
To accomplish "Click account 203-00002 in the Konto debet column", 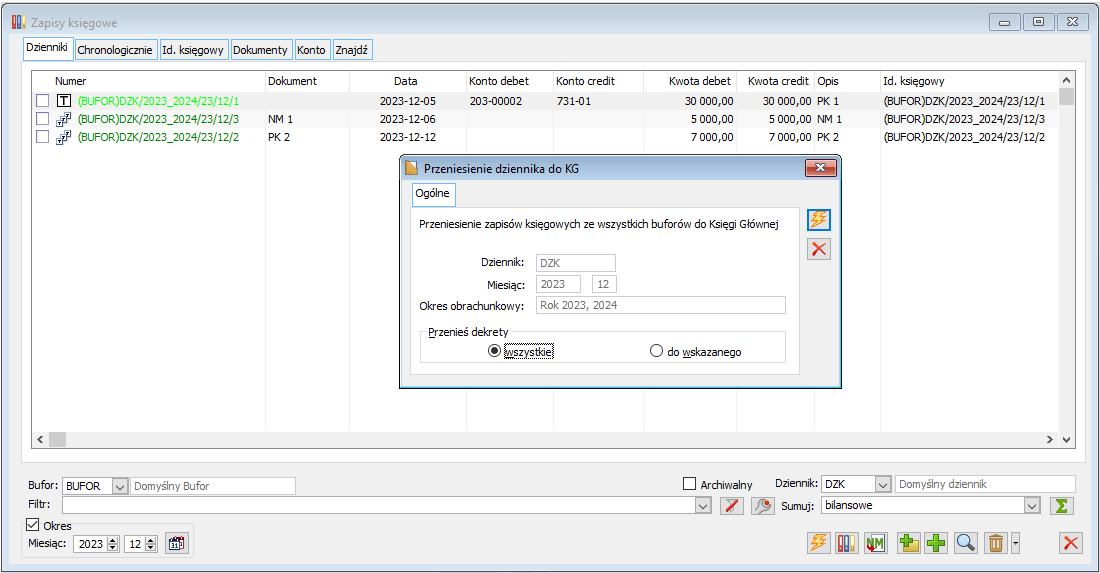I will (496, 101).
